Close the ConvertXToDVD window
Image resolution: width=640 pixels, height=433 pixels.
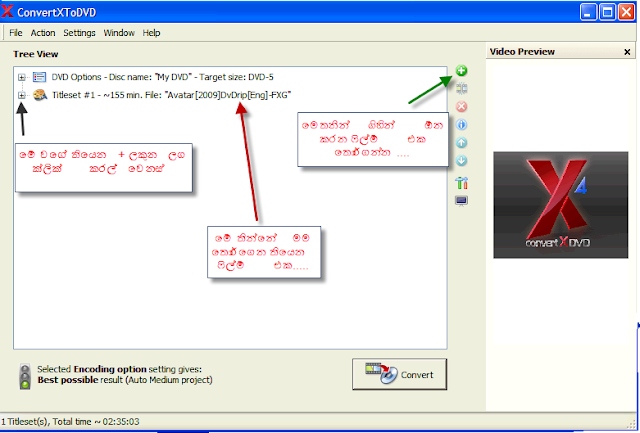click(626, 12)
